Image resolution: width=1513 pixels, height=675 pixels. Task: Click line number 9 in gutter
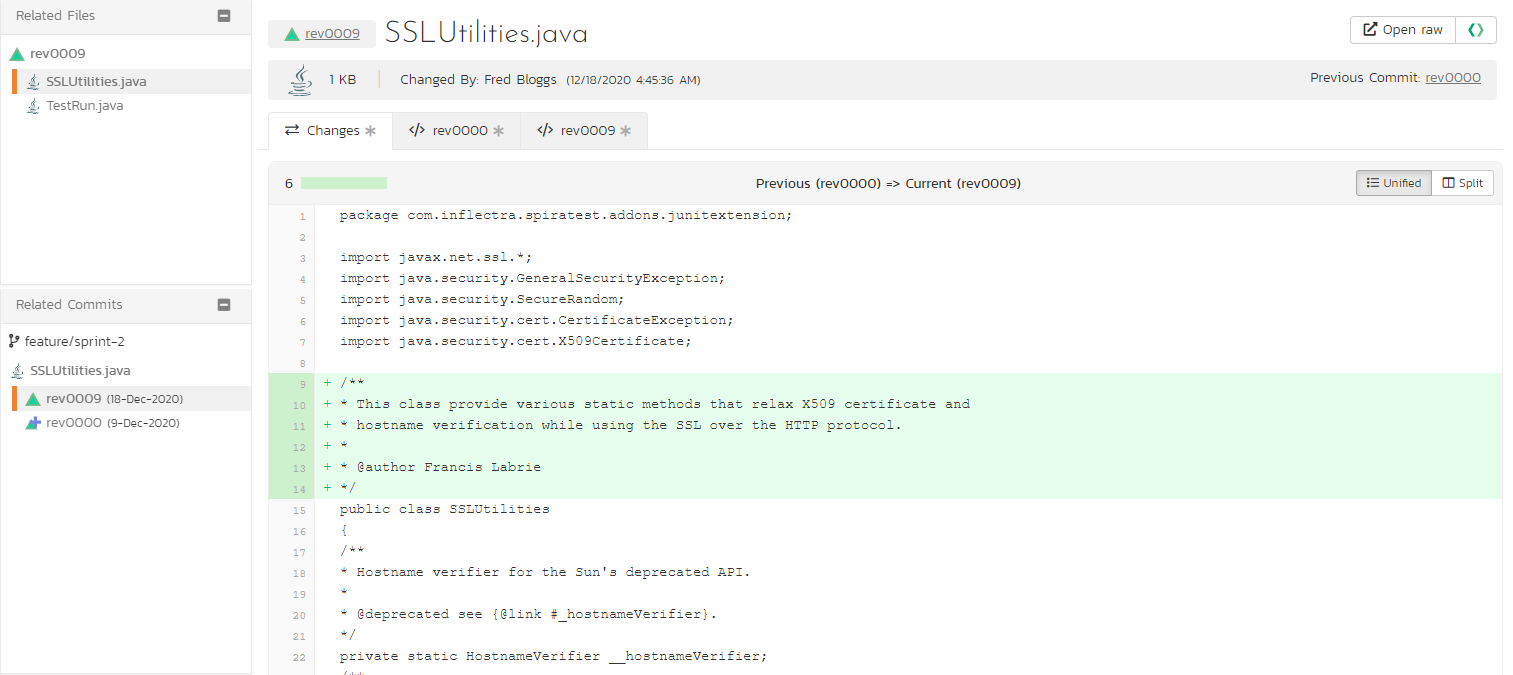coord(302,383)
